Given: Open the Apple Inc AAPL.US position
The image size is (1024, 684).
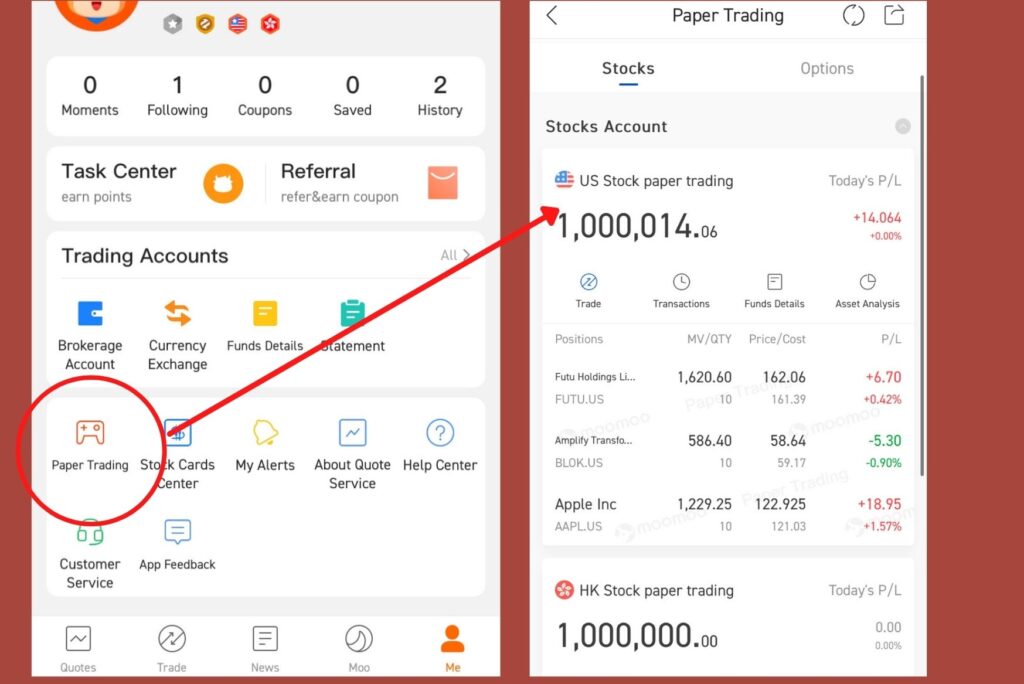Looking at the screenshot, I should [728, 514].
